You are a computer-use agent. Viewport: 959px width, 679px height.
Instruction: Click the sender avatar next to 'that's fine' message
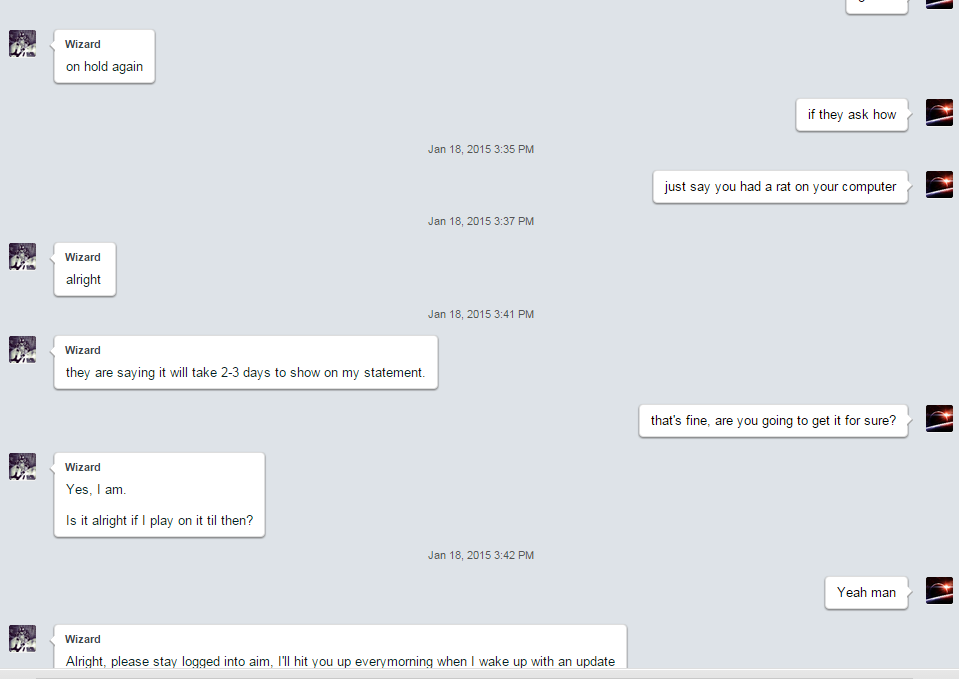point(939,418)
